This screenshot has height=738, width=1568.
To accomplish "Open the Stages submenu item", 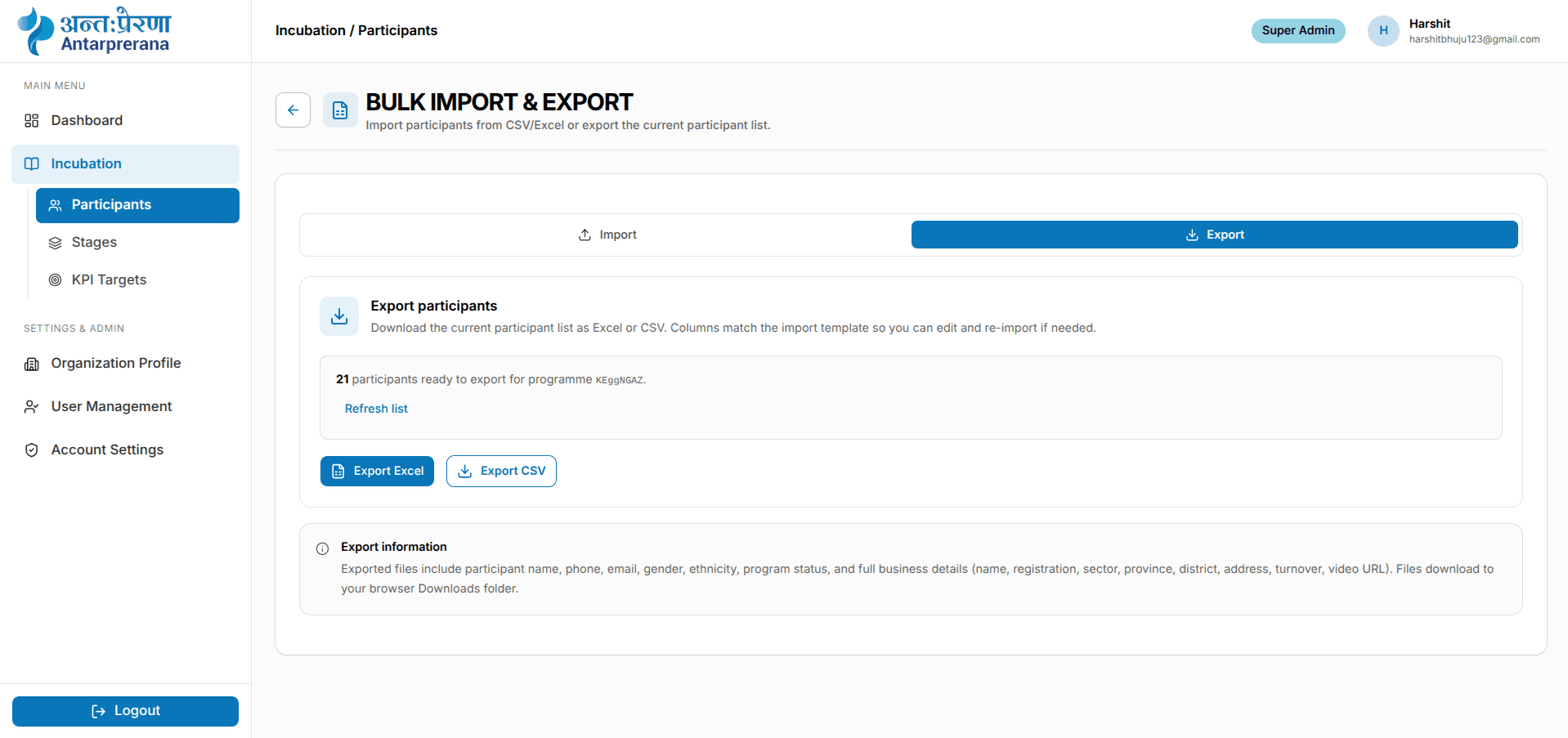I will pos(137,243).
